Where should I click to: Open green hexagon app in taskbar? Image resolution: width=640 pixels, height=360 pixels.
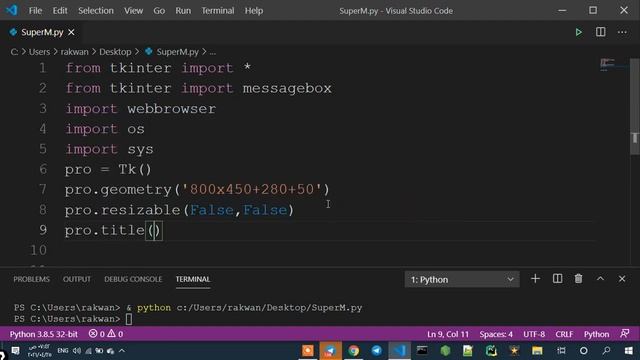pos(445,351)
